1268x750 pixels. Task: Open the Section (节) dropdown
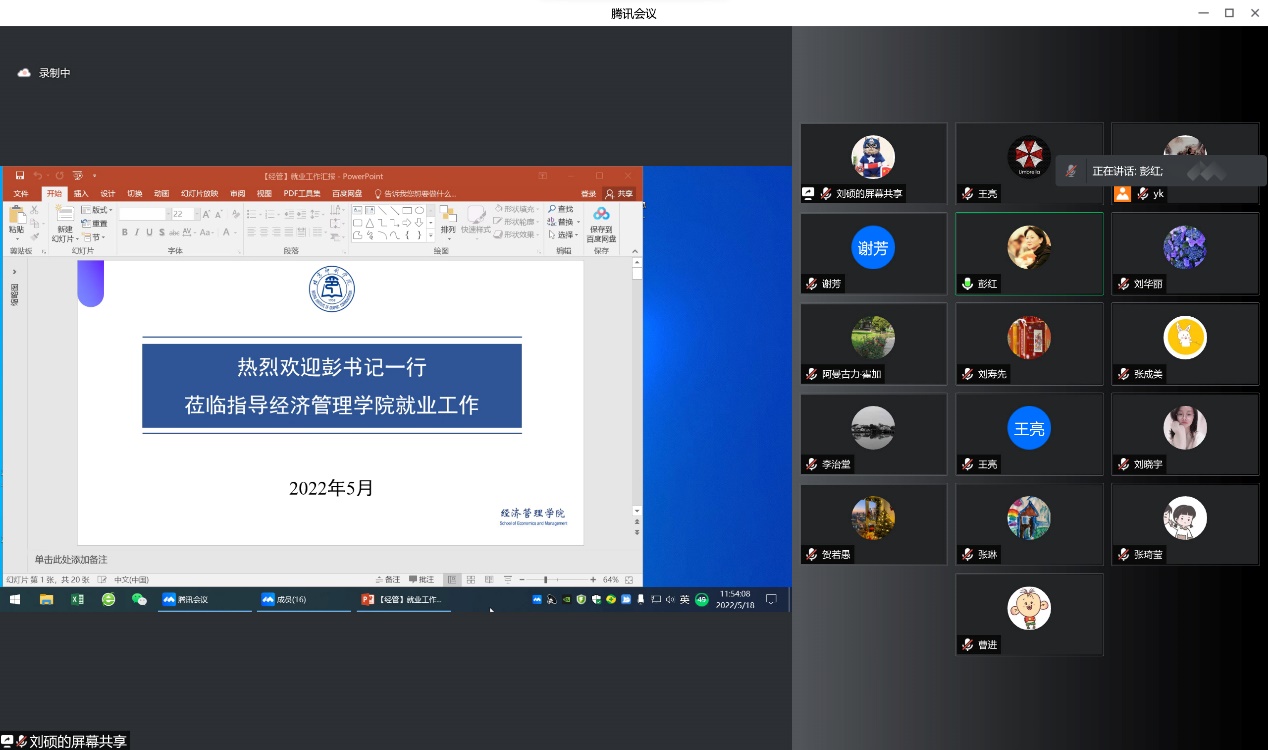point(95,236)
